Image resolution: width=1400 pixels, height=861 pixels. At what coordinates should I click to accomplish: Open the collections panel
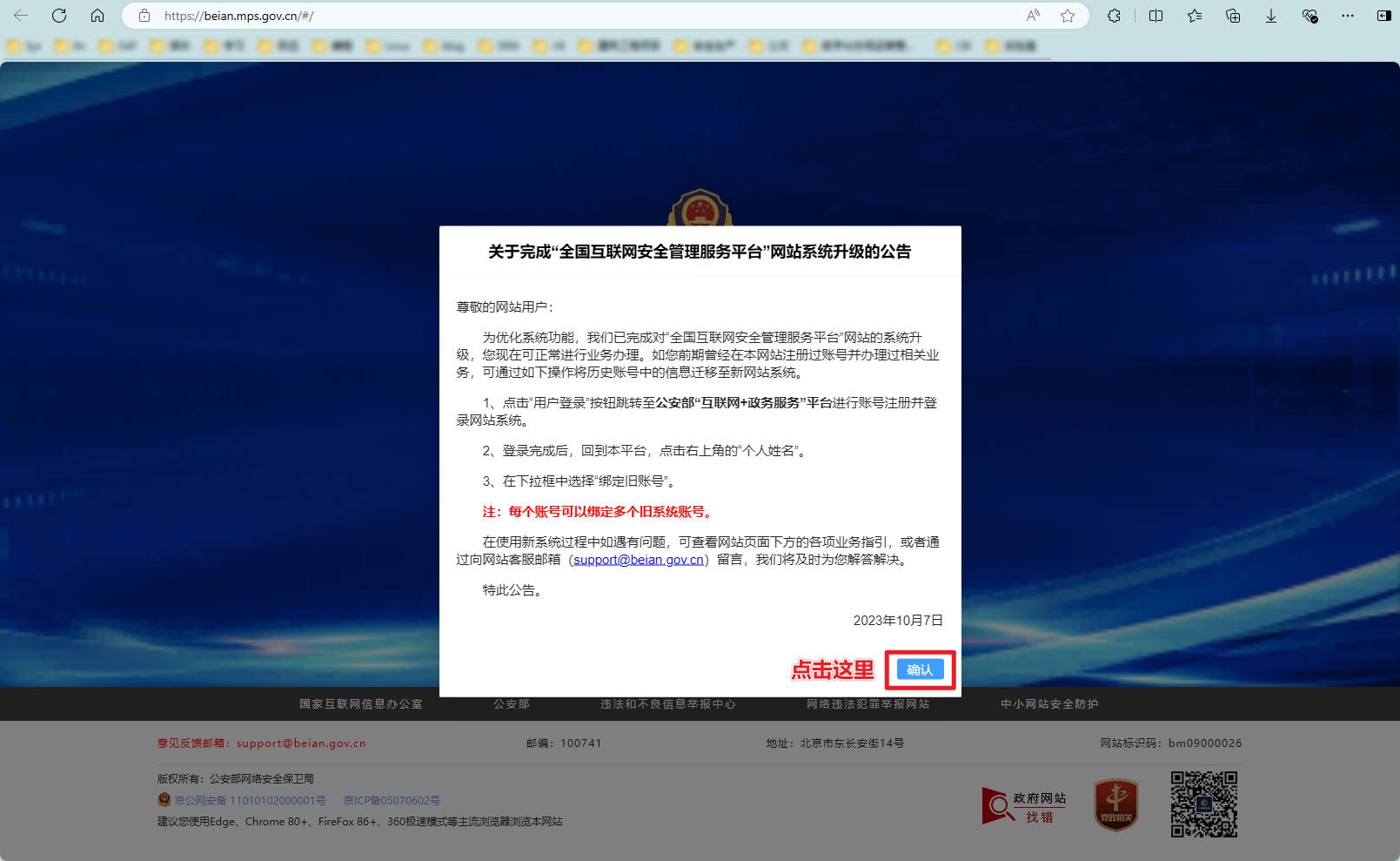pyautogui.click(x=1233, y=16)
